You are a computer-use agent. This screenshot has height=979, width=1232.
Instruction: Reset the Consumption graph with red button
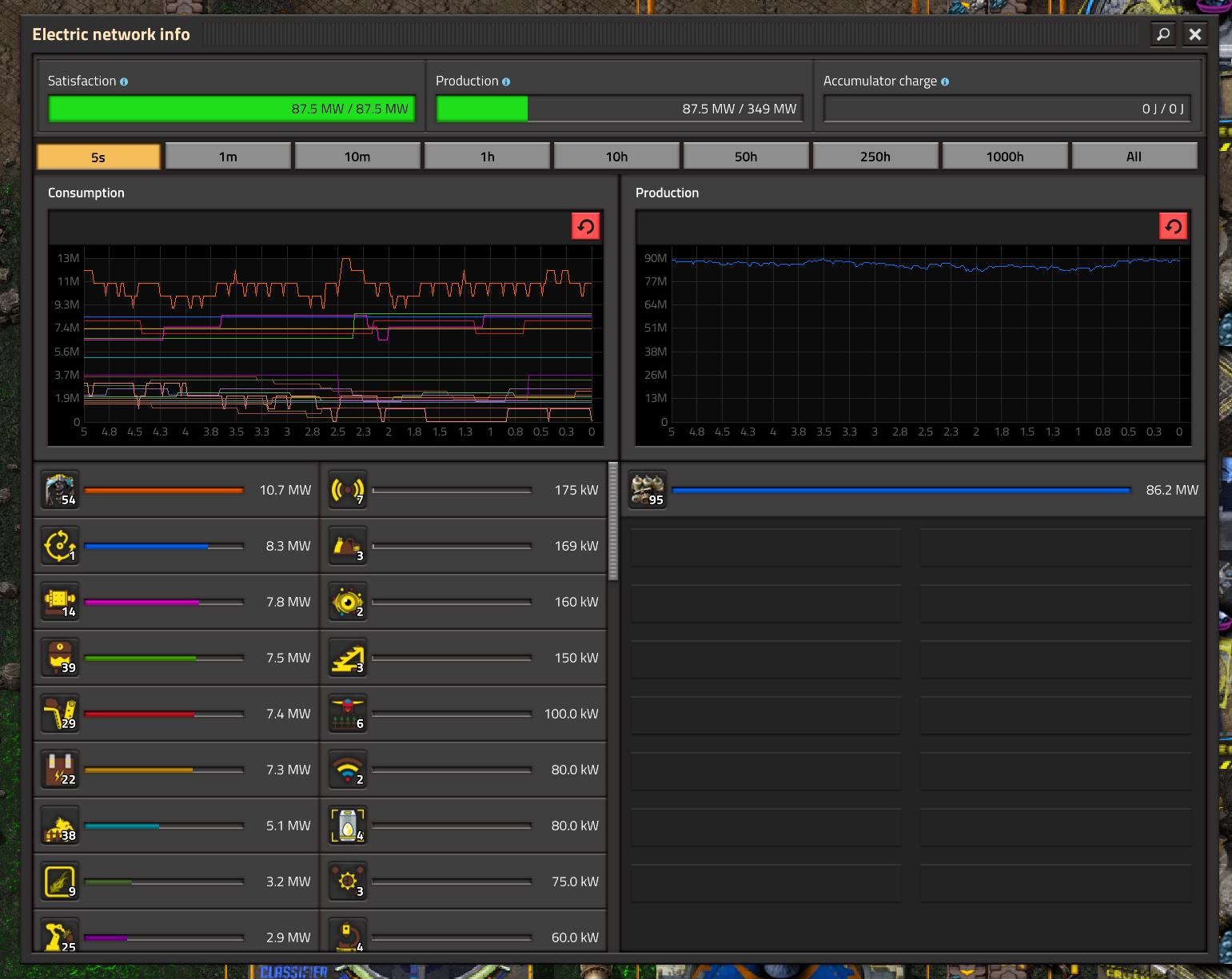click(585, 226)
